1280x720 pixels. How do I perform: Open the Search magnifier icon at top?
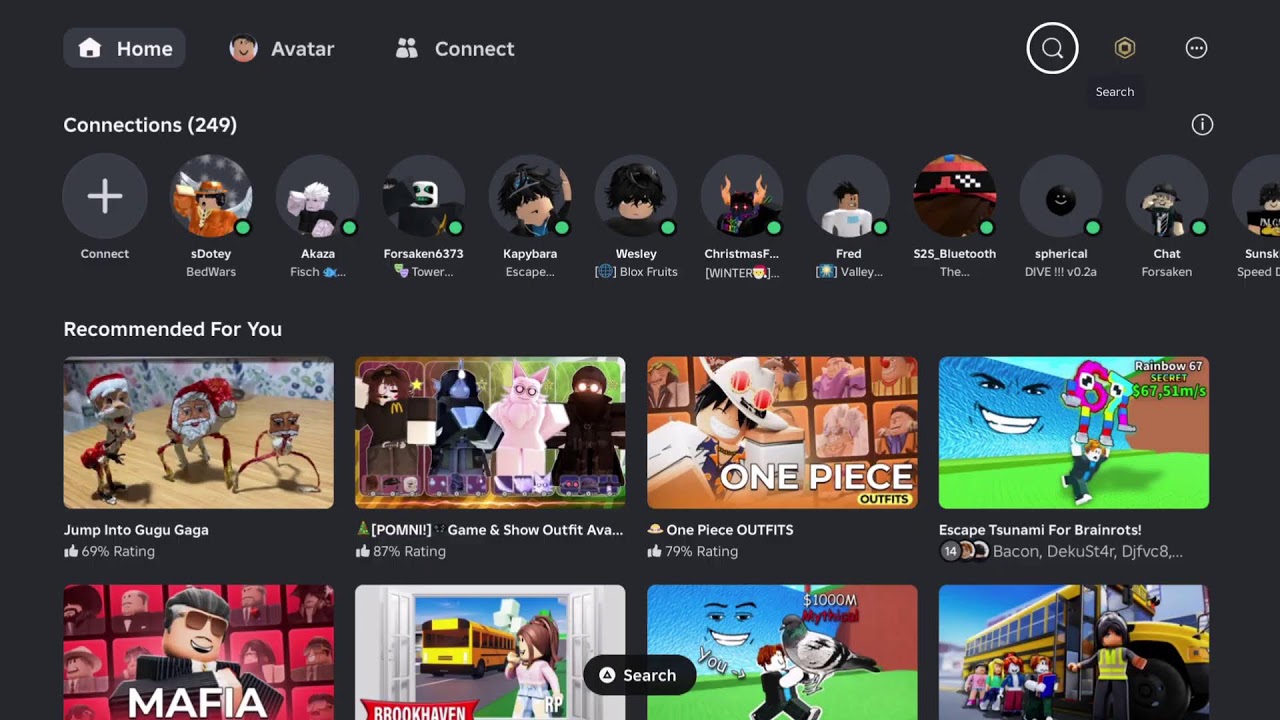[x=1052, y=48]
